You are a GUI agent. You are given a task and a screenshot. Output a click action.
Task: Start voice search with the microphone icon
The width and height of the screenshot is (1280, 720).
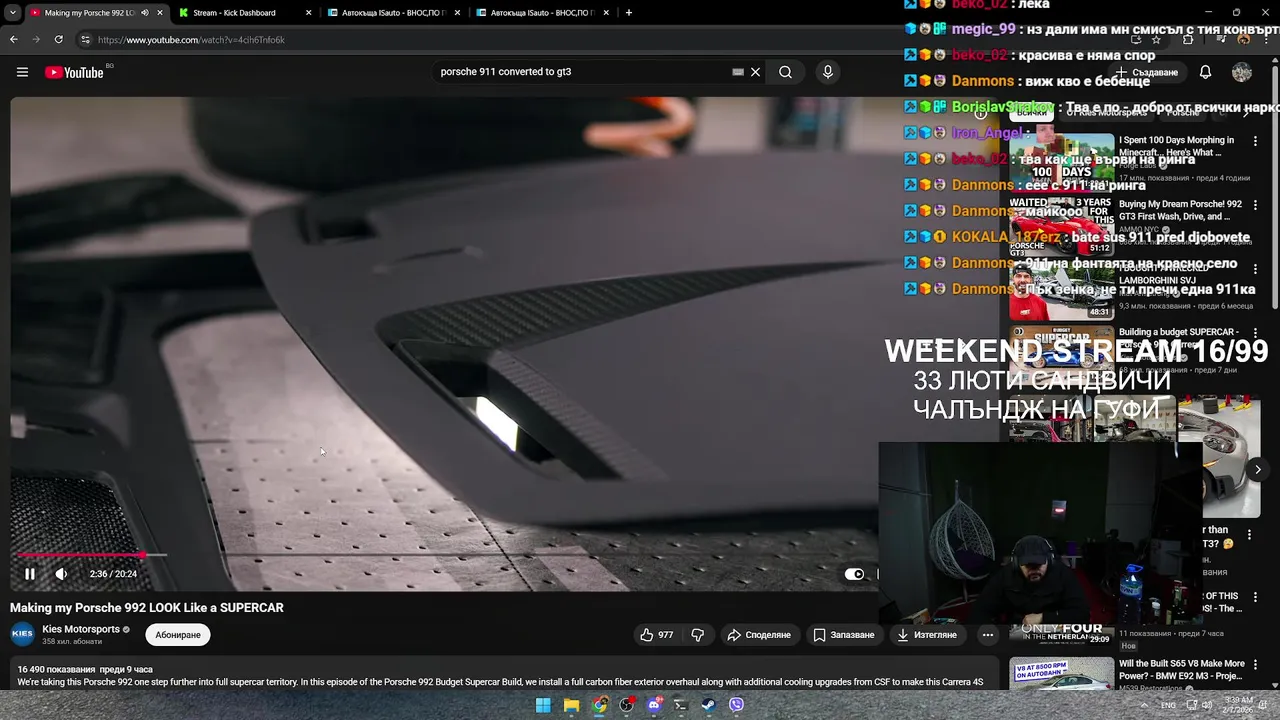pos(827,72)
